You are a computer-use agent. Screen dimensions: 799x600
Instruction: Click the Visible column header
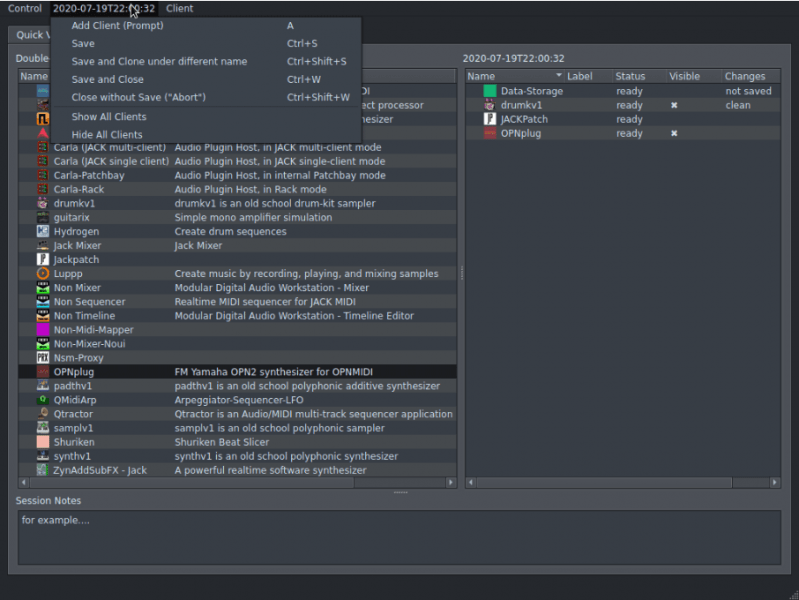[x=694, y=76]
